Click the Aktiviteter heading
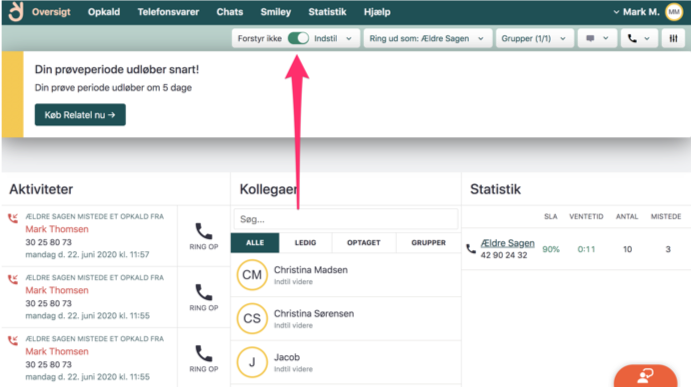Image resolution: width=691 pixels, height=387 pixels. tap(41, 189)
